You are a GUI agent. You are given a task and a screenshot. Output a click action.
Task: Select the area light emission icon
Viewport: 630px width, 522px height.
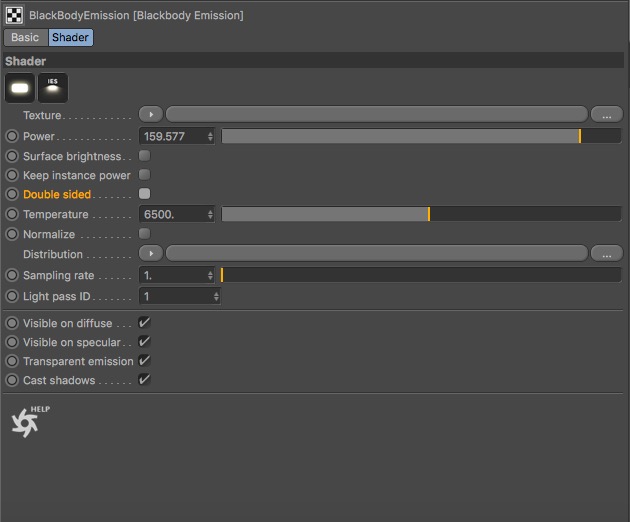click(19, 87)
